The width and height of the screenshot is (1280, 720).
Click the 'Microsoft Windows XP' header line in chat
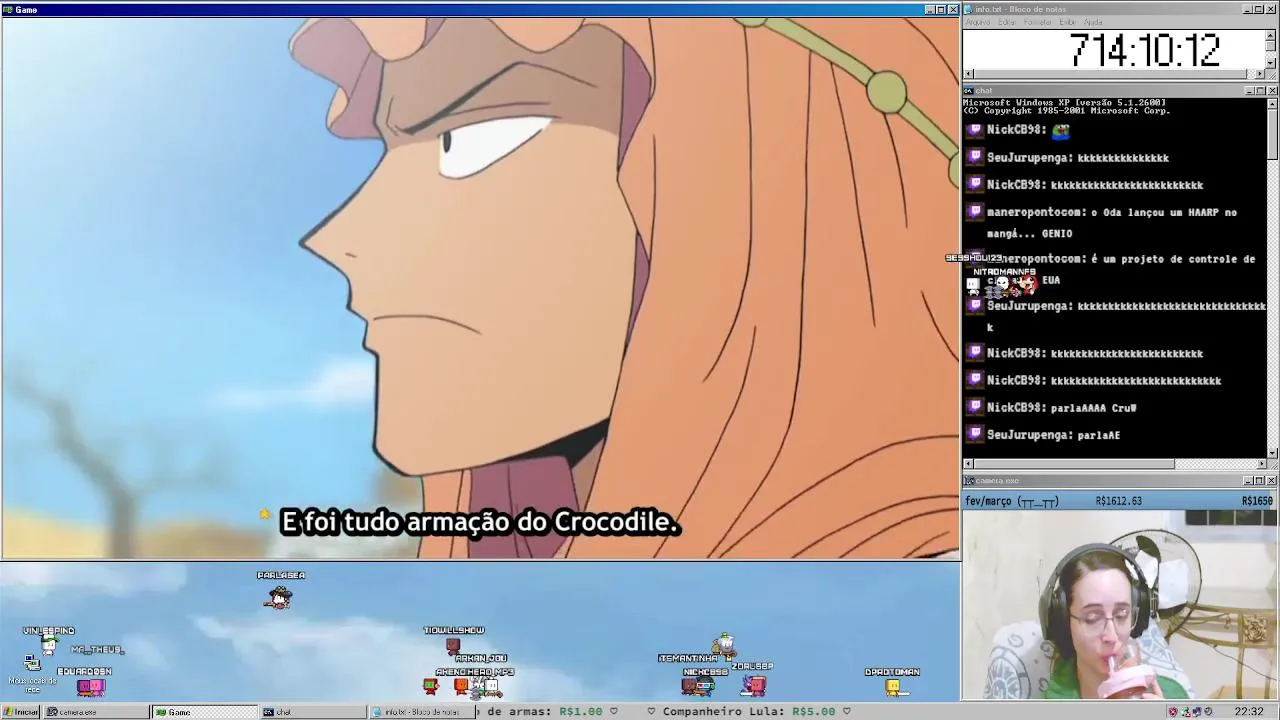point(1064,102)
